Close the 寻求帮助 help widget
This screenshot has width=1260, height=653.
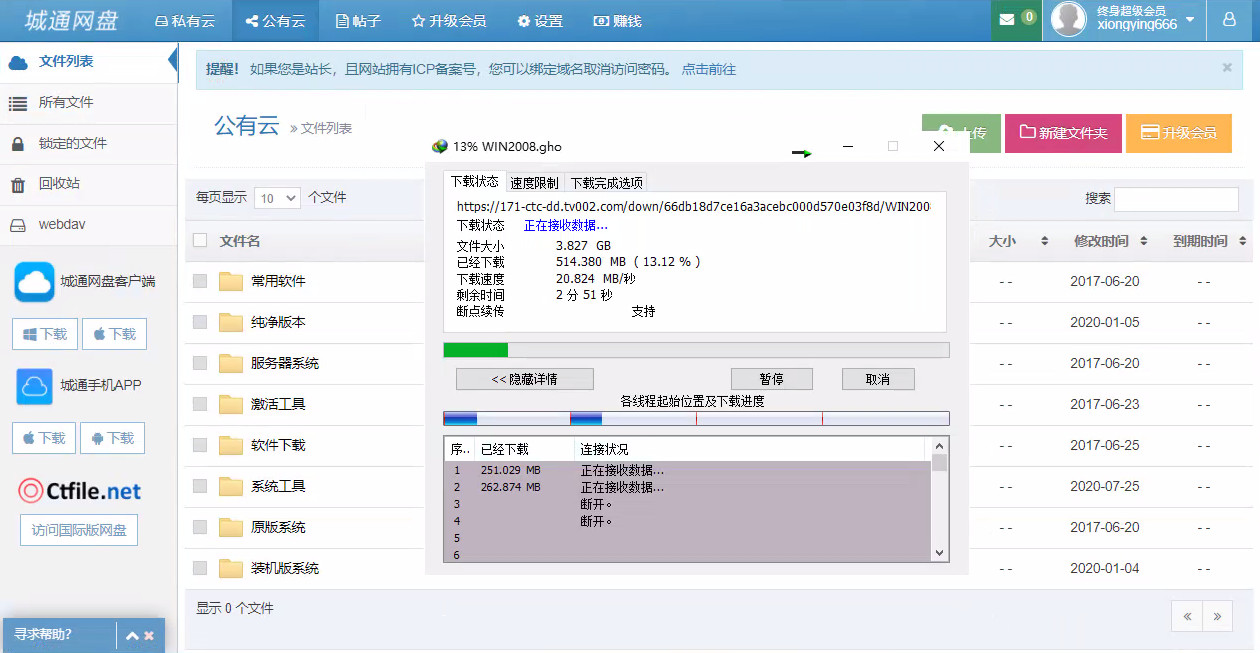point(149,635)
